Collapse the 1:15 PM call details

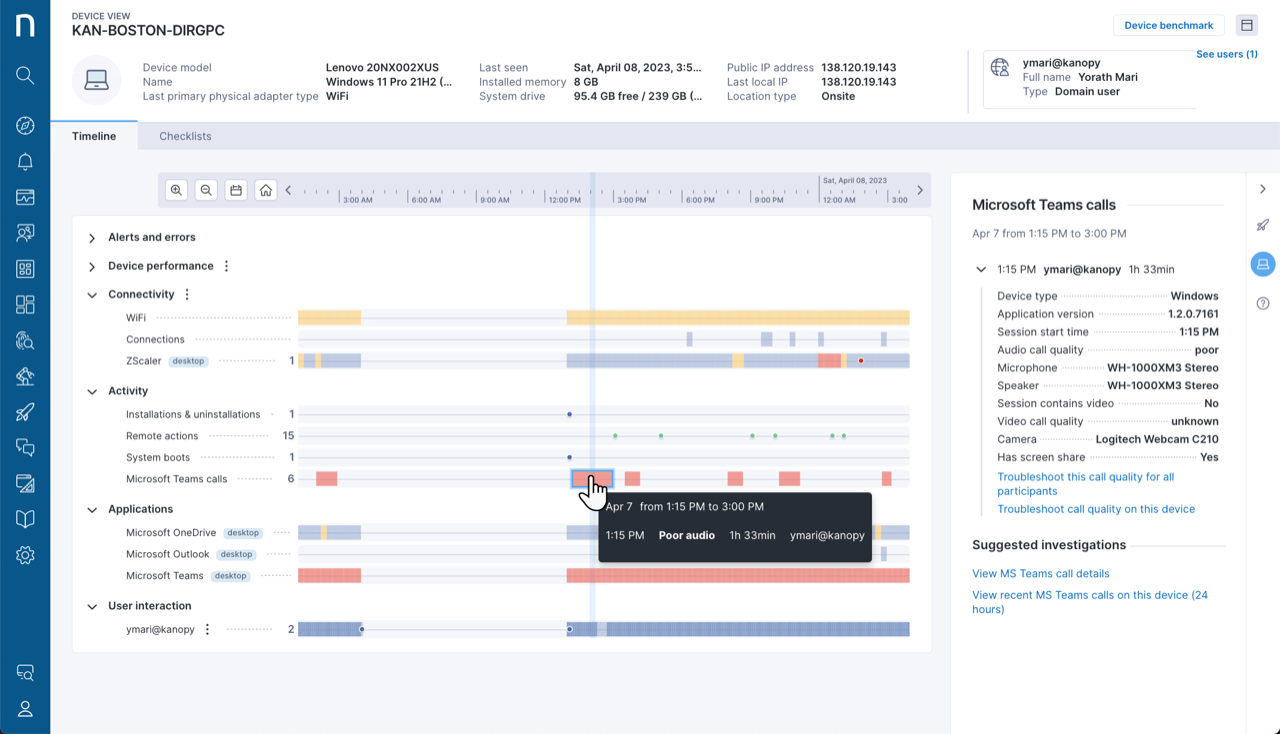pos(982,270)
